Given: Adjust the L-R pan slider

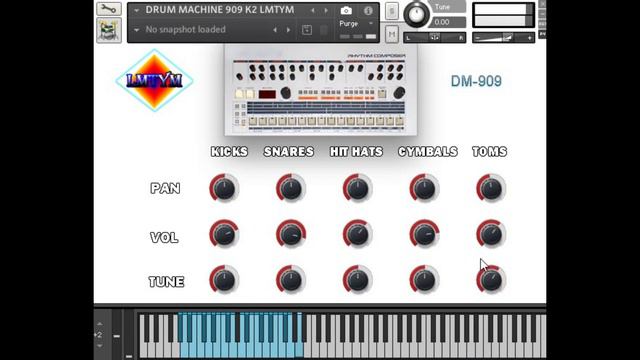Looking at the screenshot, I should (x=434, y=38).
